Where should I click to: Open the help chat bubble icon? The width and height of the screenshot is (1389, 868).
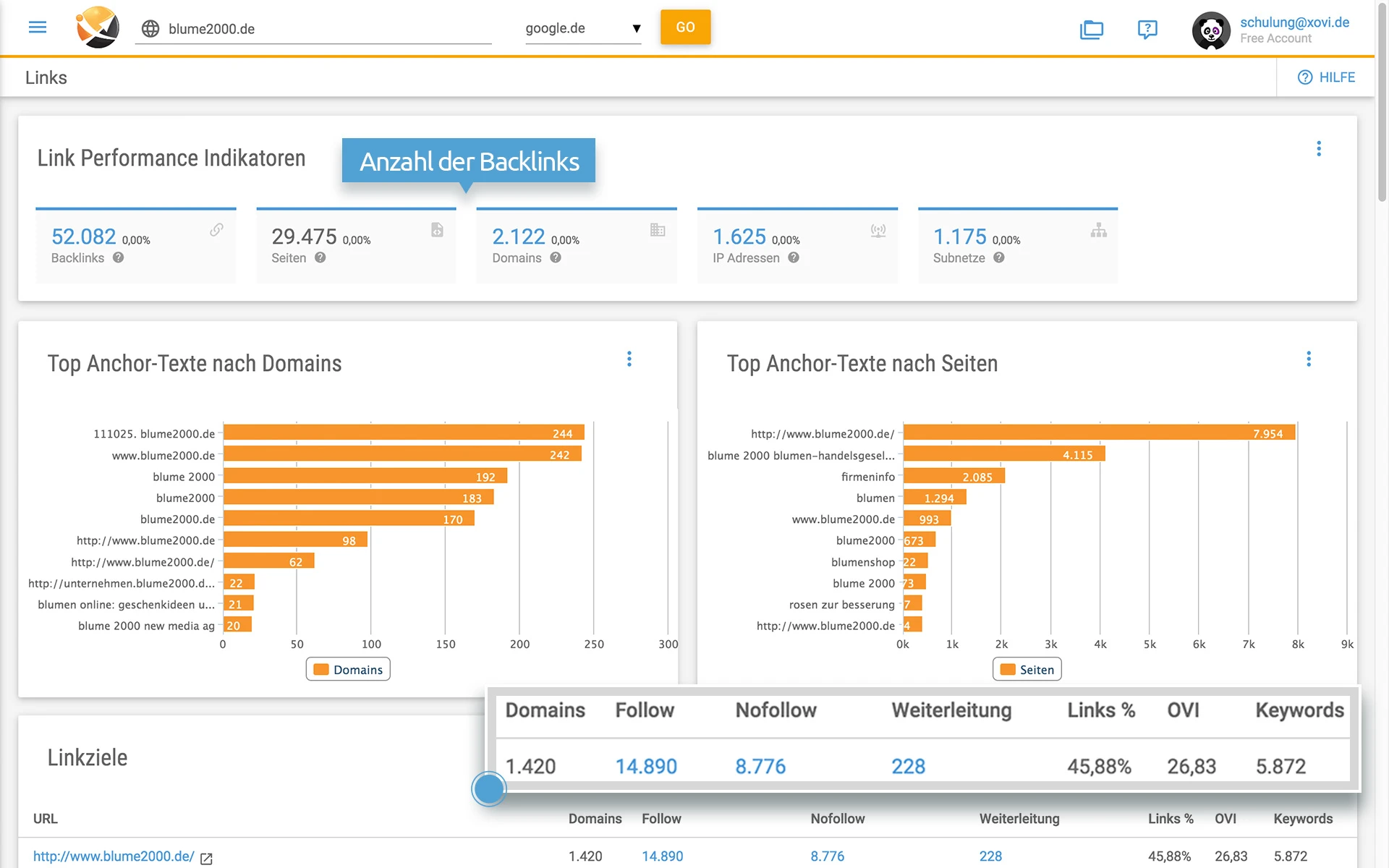coord(1147,30)
